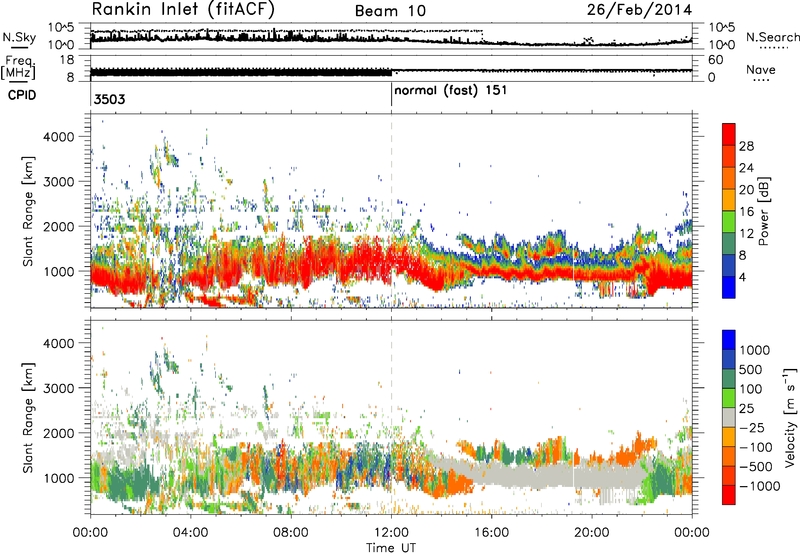Click the 'Rankin Inlet (fitACF)' title
The image size is (800, 554).
point(183,9)
